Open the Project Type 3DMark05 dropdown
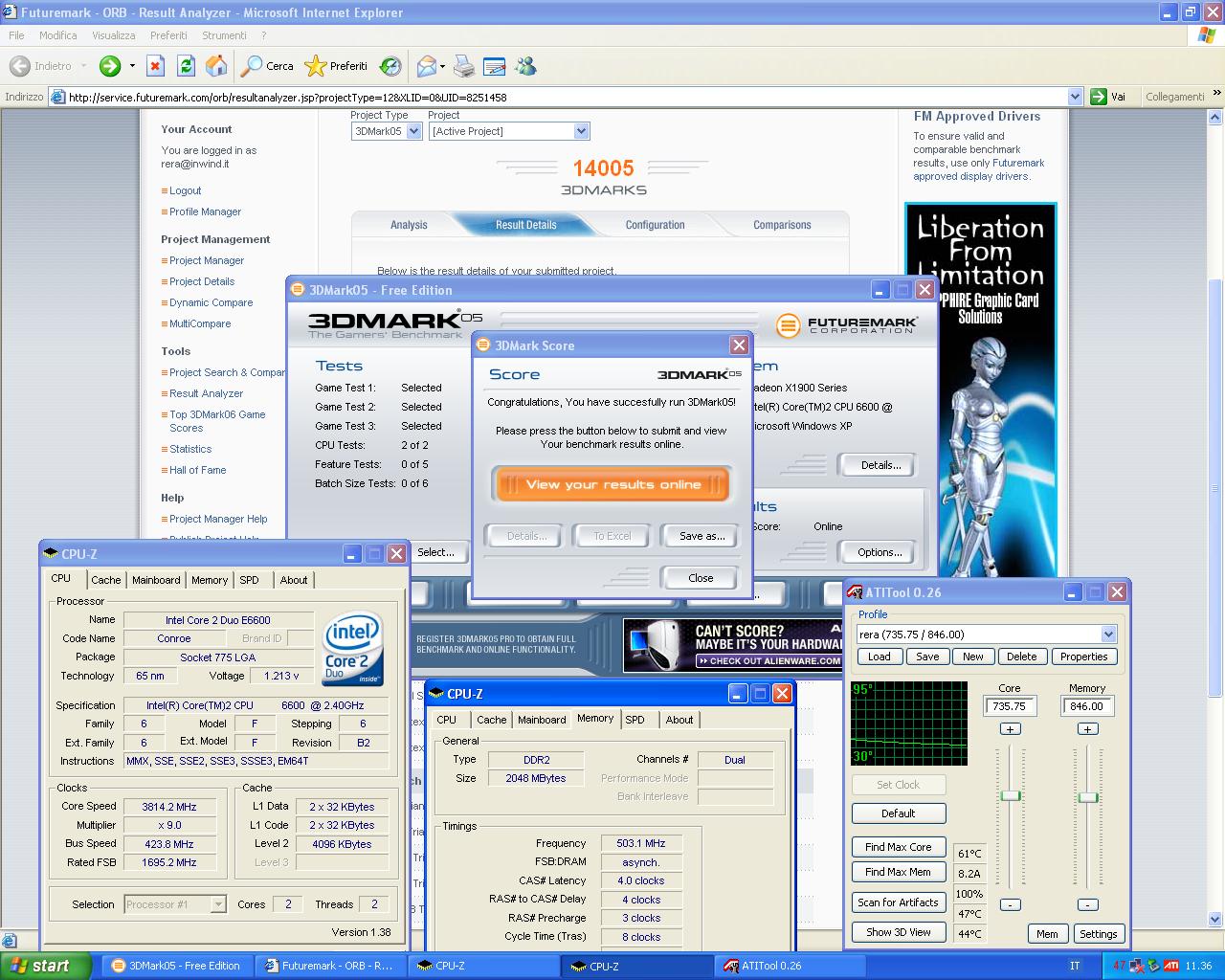The image size is (1225, 980). [414, 131]
